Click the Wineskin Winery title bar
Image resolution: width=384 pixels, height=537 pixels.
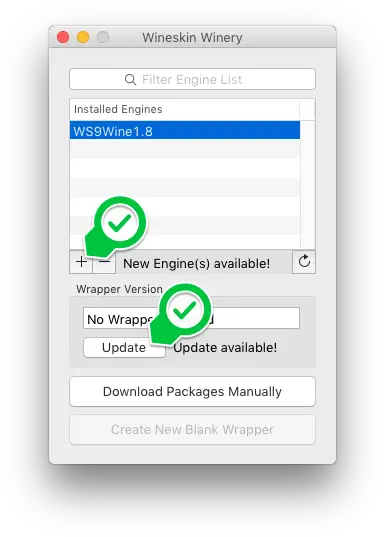click(192, 37)
